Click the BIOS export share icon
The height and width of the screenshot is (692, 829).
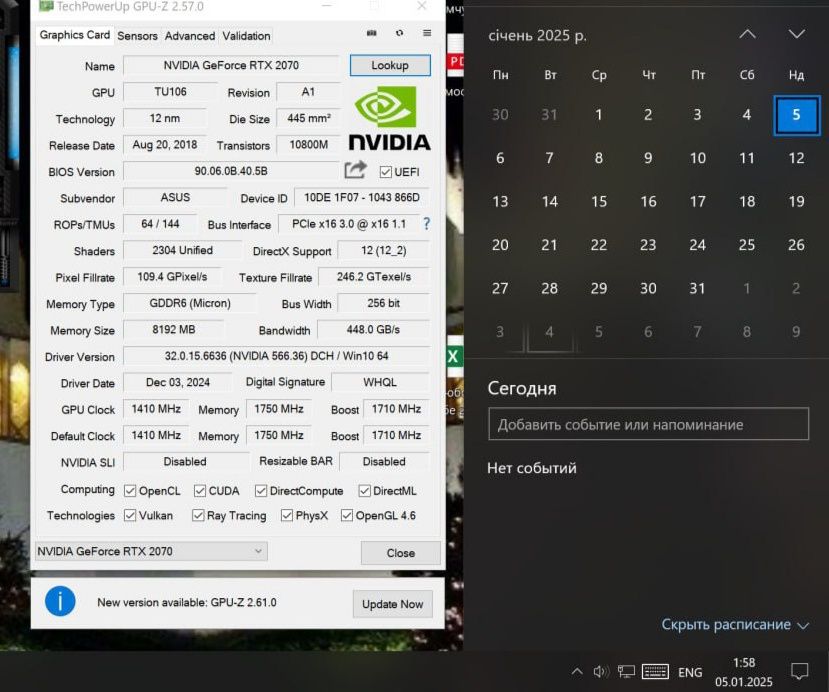(x=355, y=170)
